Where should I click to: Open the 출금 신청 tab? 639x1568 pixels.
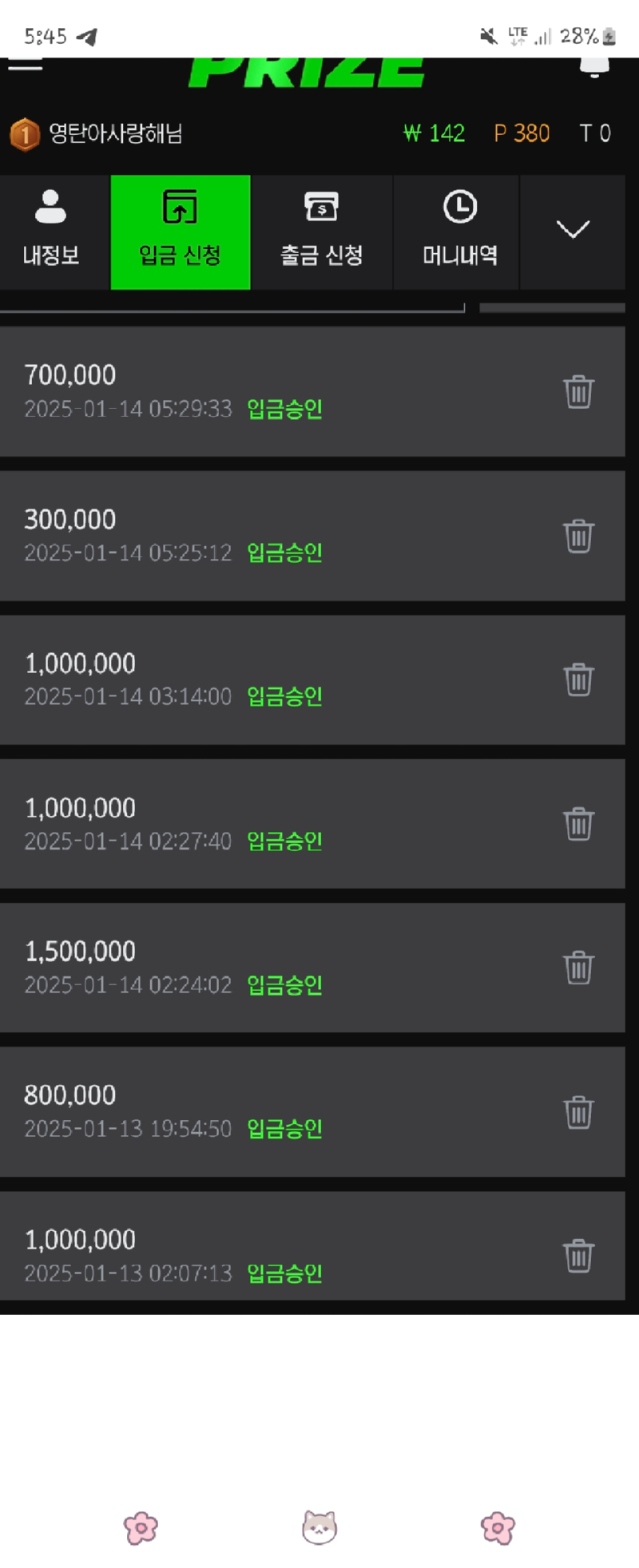click(x=322, y=230)
